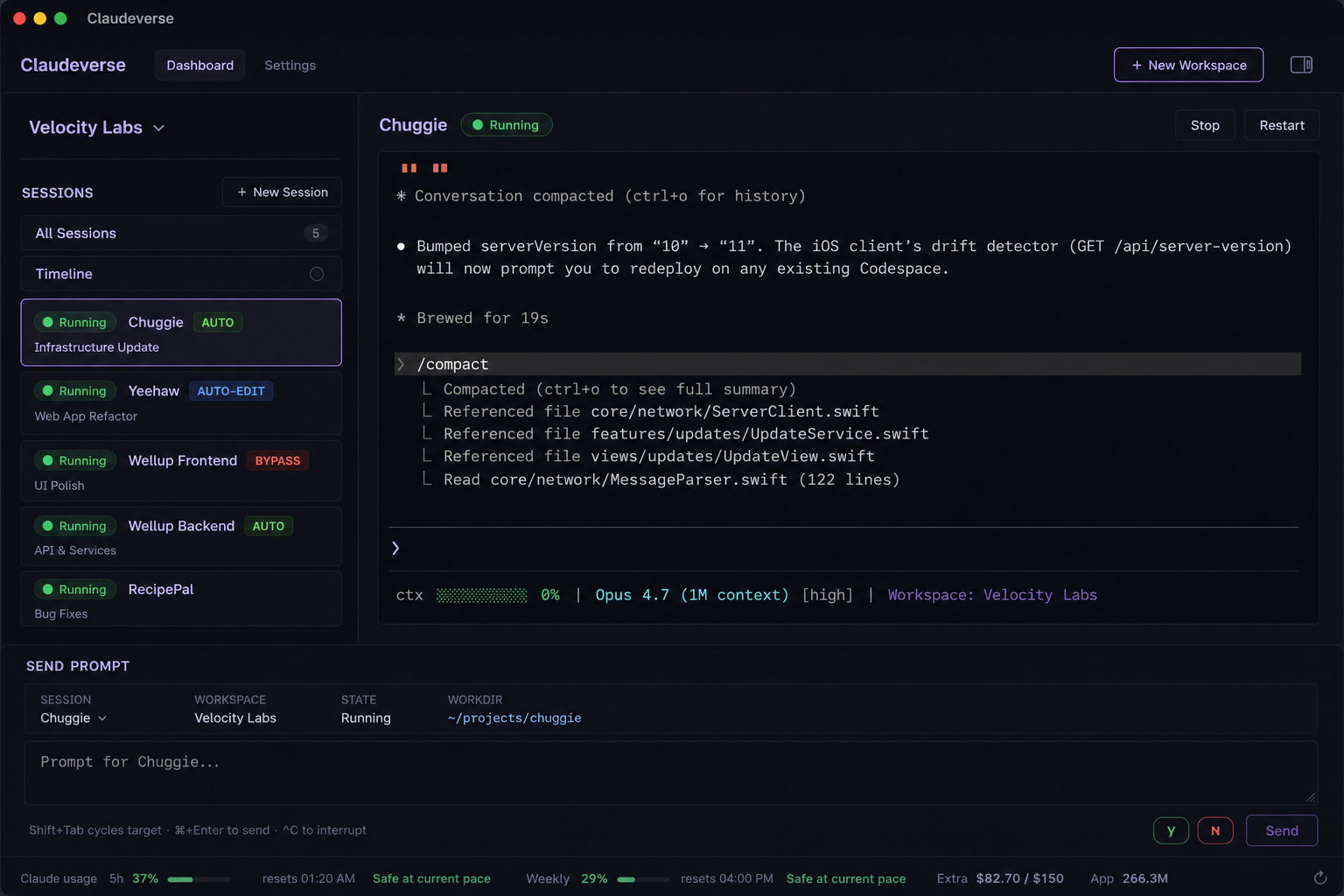The width and height of the screenshot is (1344, 896).
Task: Click the AUTO badge on Chuggie card
Action: (x=217, y=322)
